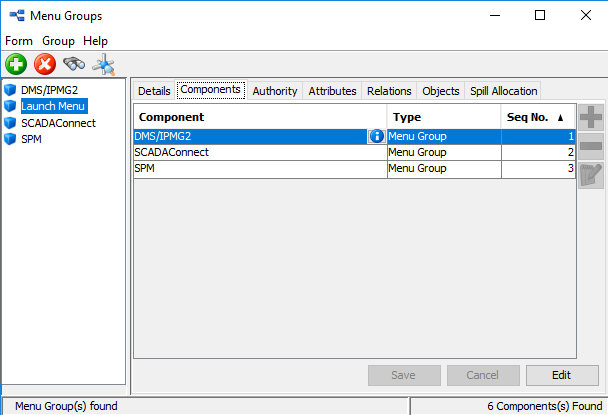Click the cube icon beside SCADAConnect
This screenshot has height=415, width=608.
click(x=10, y=123)
